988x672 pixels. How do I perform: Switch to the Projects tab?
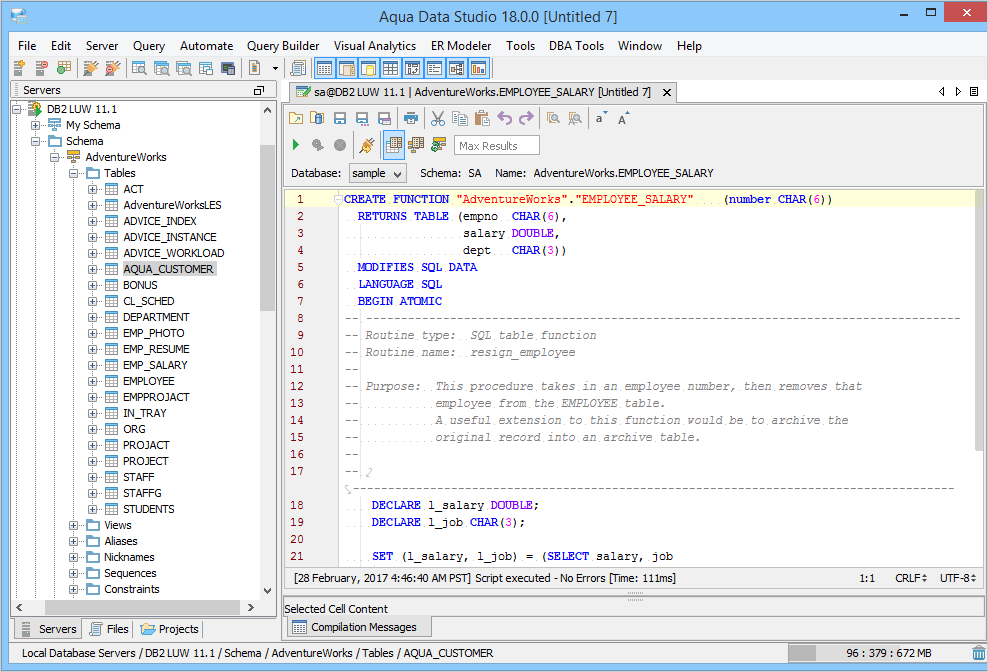pyautogui.click(x=170, y=629)
